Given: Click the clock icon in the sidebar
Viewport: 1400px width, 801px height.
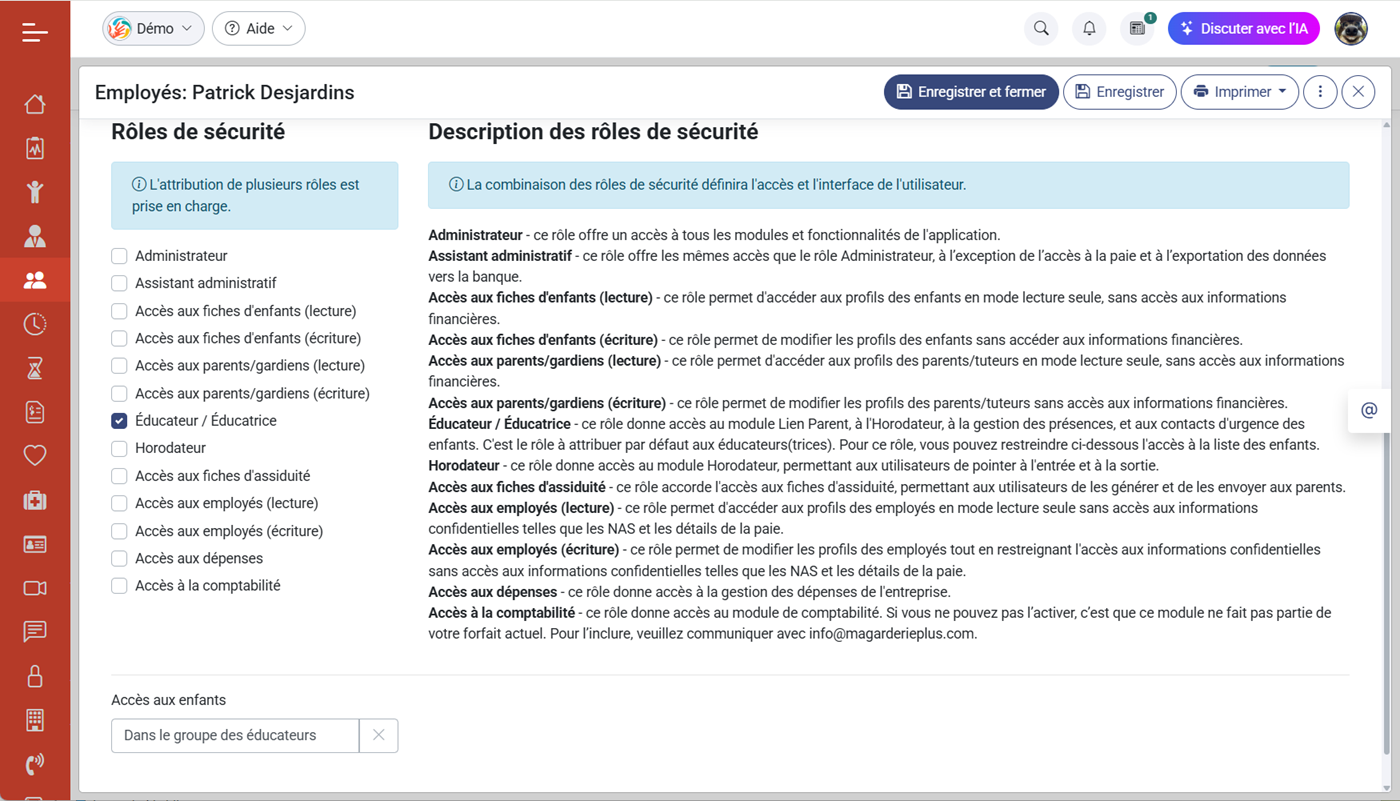Looking at the screenshot, I should (34, 323).
